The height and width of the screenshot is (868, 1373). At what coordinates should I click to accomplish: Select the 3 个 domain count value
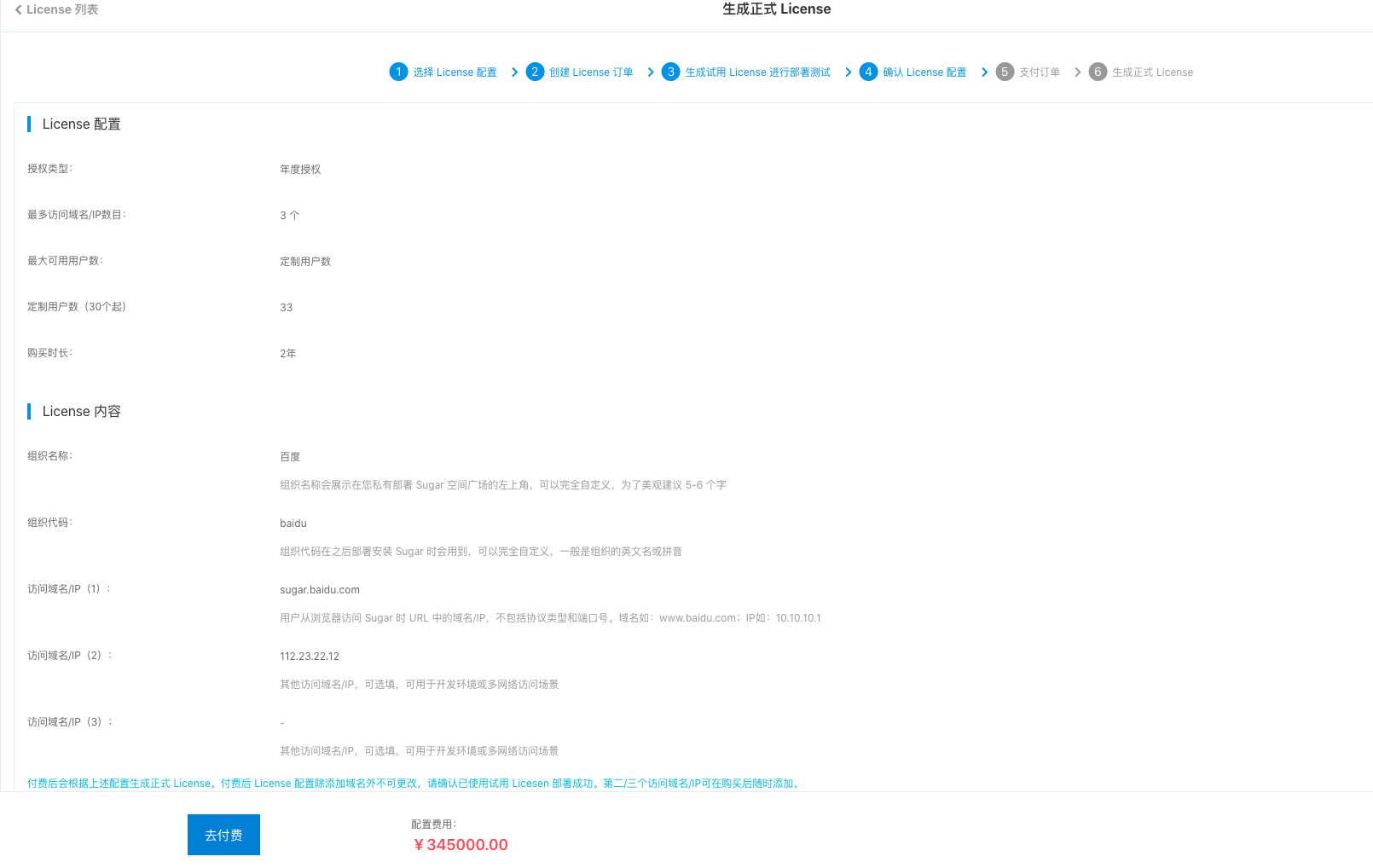290,216
